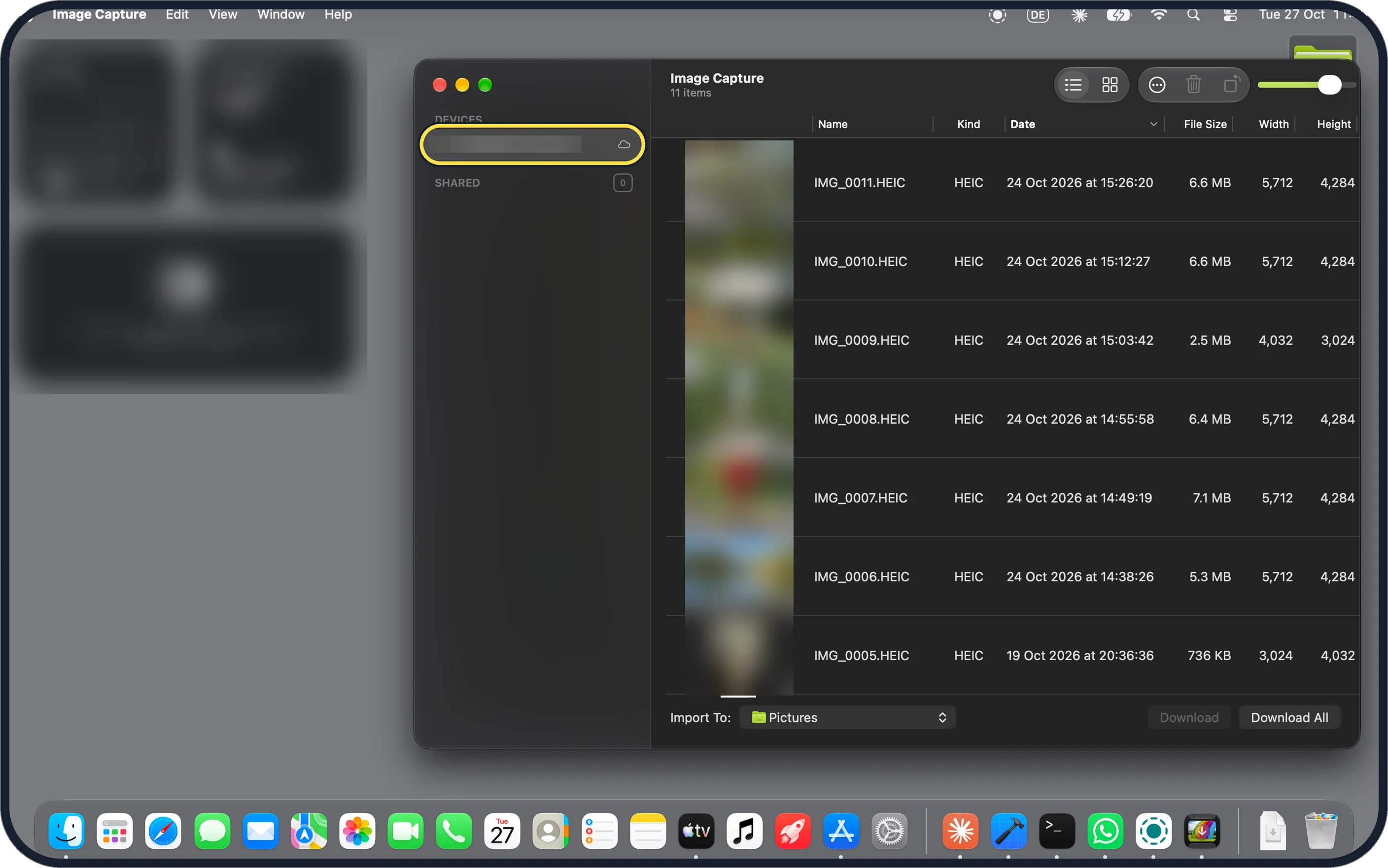This screenshot has width=1388, height=868.
Task: Click the cloud icon beside the device
Action: (x=624, y=144)
